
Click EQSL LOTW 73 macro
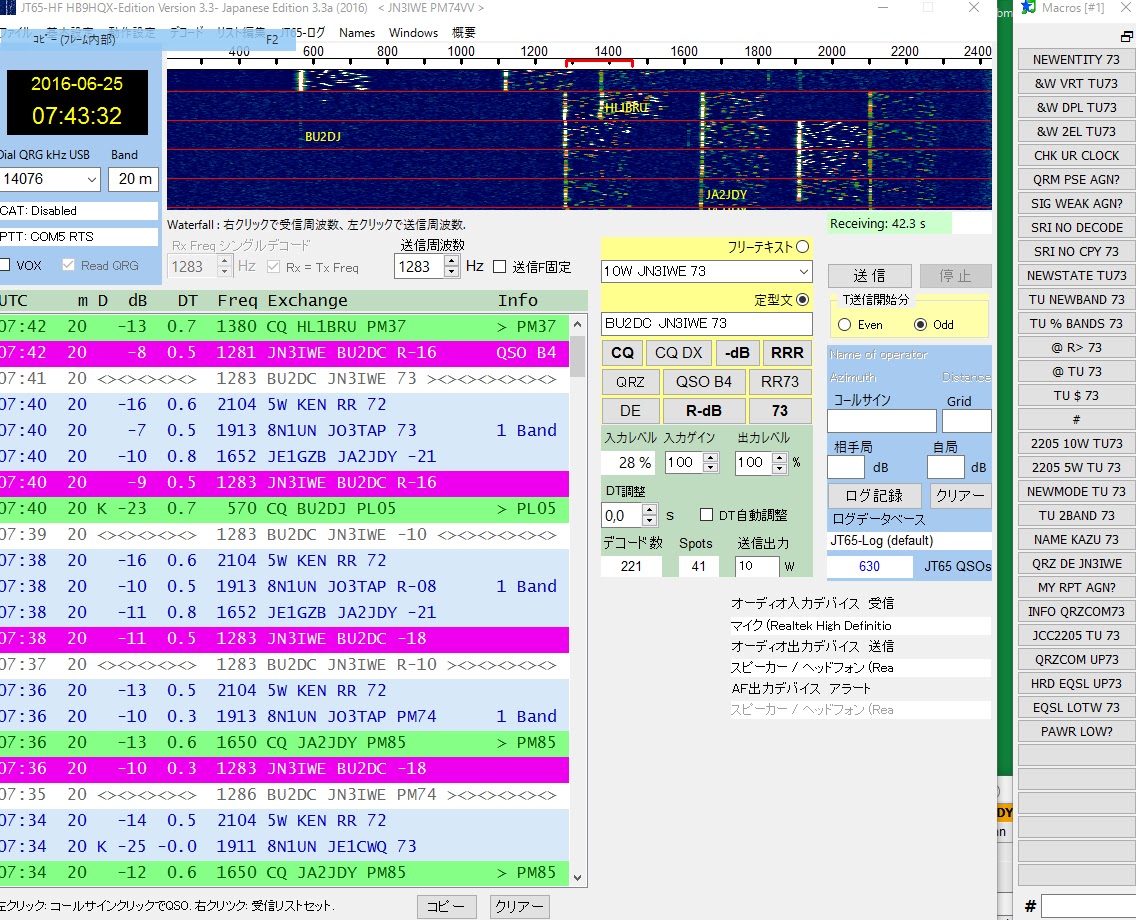(x=1076, y=707)
